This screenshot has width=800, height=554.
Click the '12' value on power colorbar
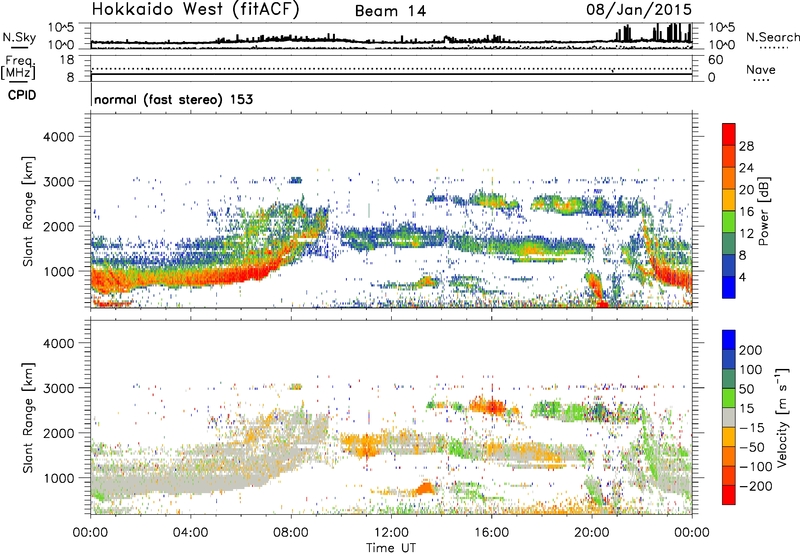[746, 234]
